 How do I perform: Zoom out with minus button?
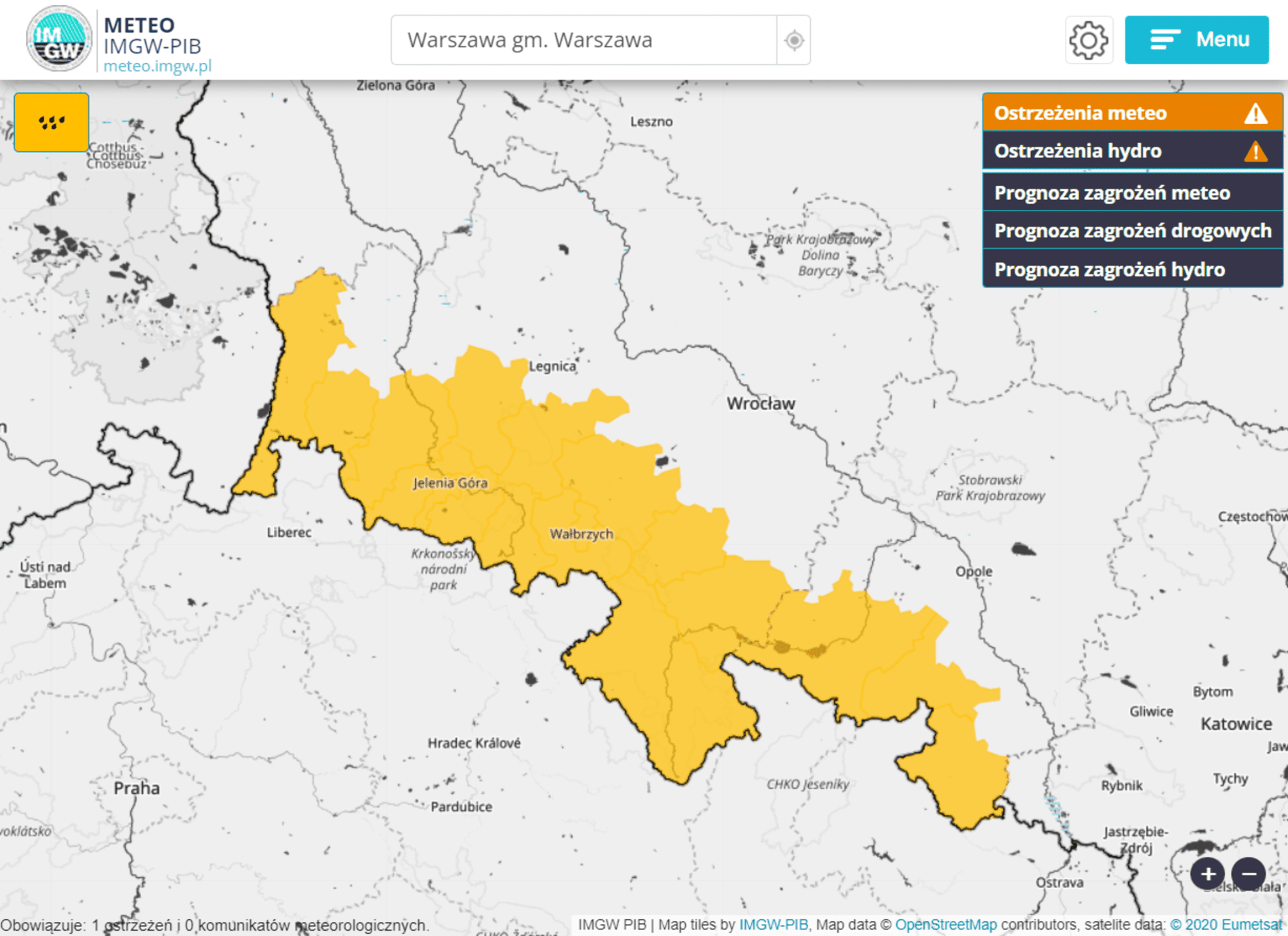[x=1248, y=874]
